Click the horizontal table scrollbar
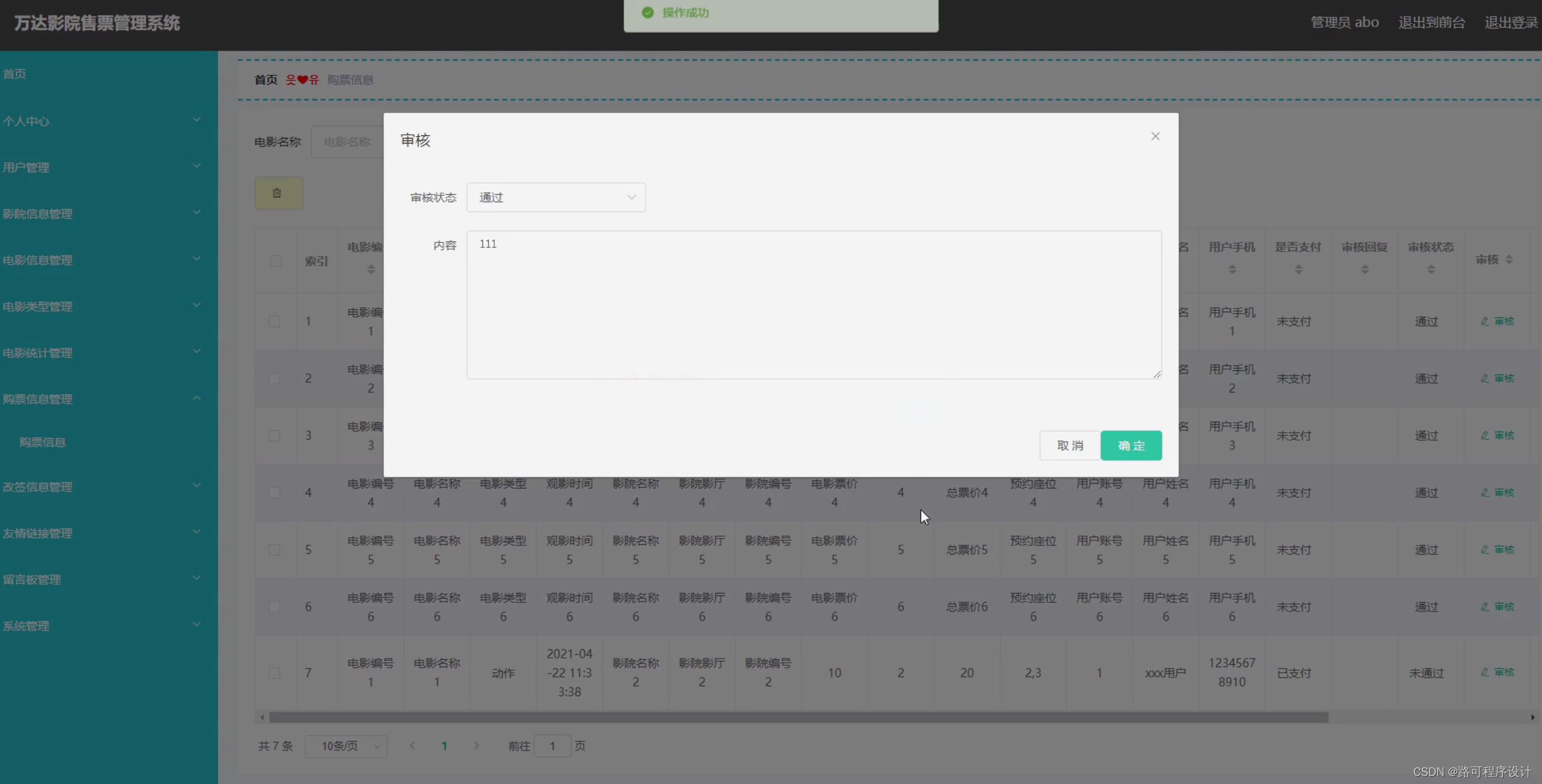The image size is (1542, 784). pyautogui.click(x=798, y=717)
